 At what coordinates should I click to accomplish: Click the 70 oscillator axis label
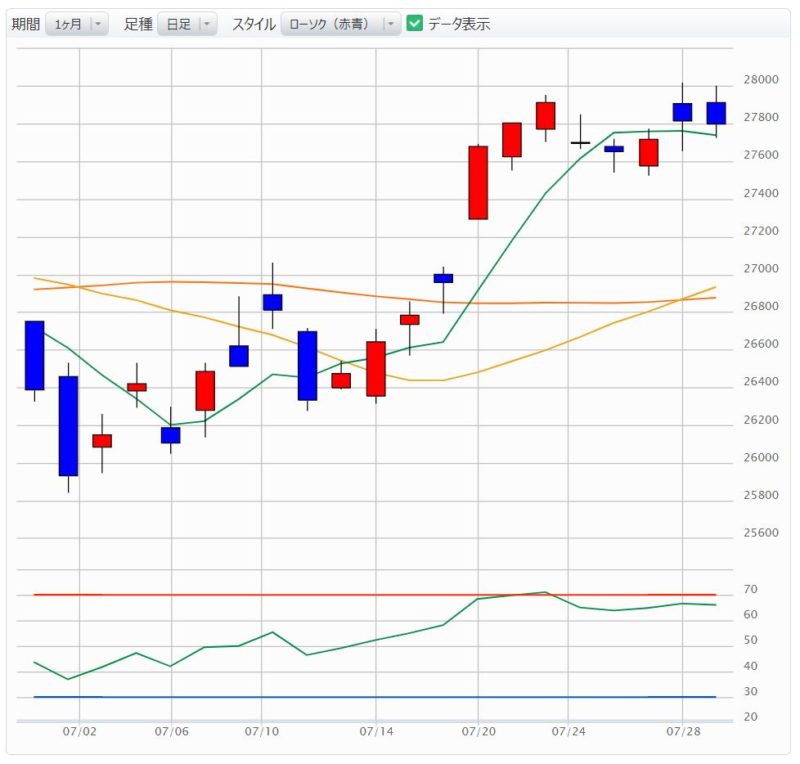[x=751, y=589]
